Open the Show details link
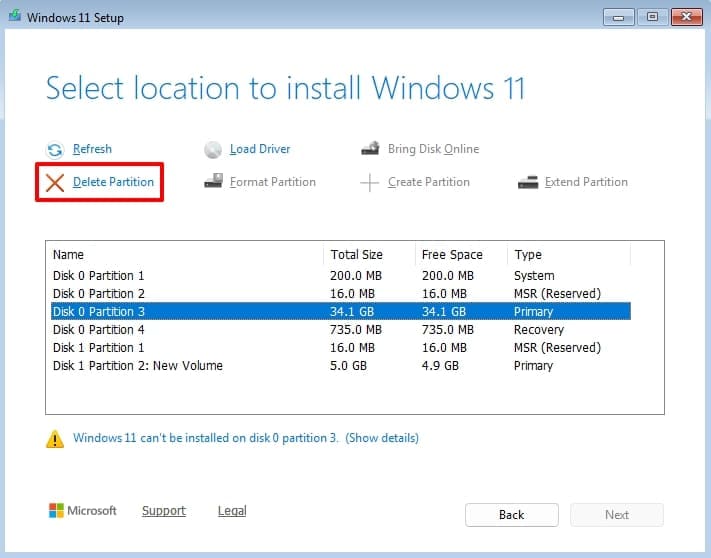 [382, 438]
